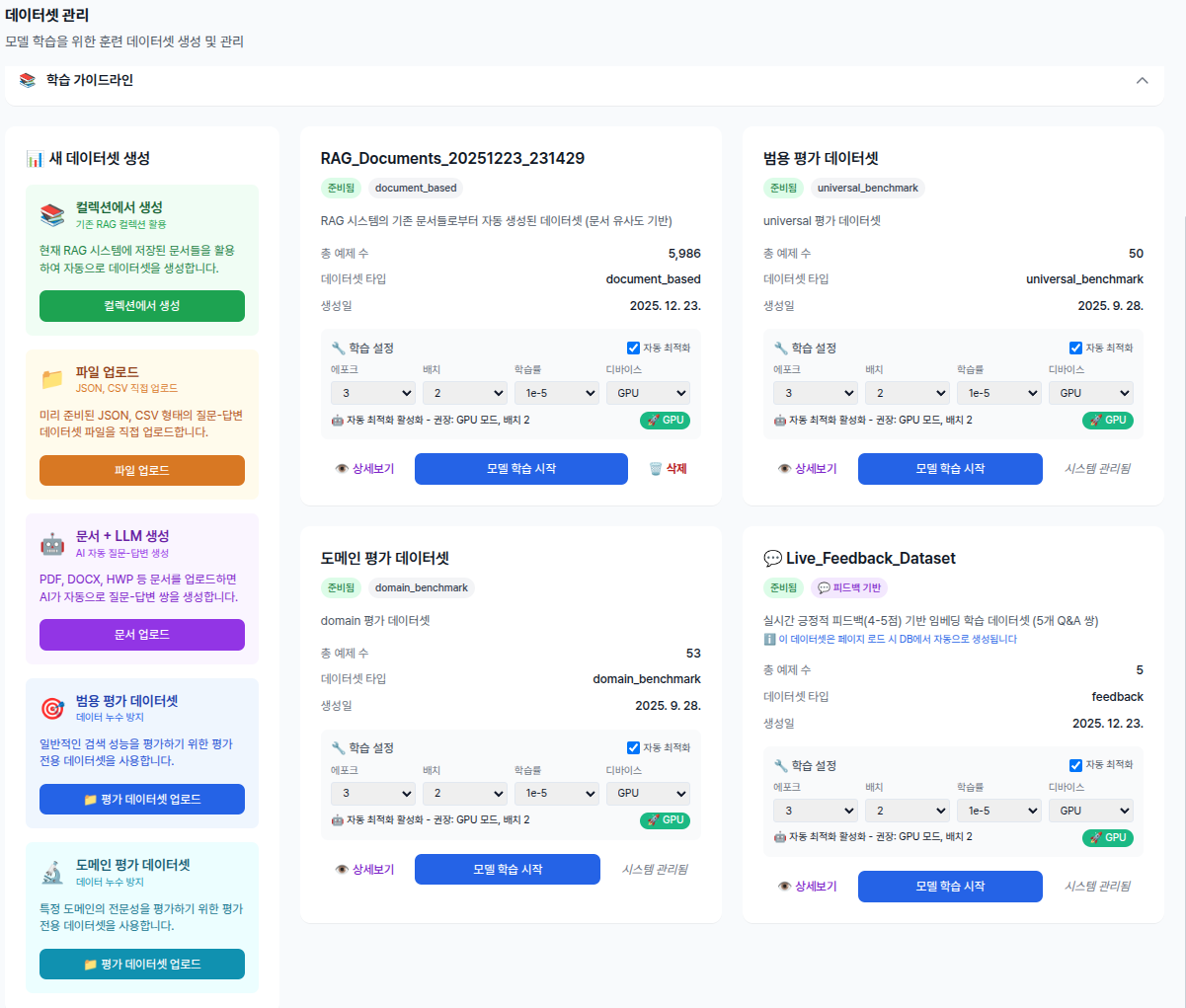Toggle 자동 최적화 checkbox in 범용 평가 데이터셋 card
Viewport: 1186px width, 1008px height.
(x=1075, y=348)
